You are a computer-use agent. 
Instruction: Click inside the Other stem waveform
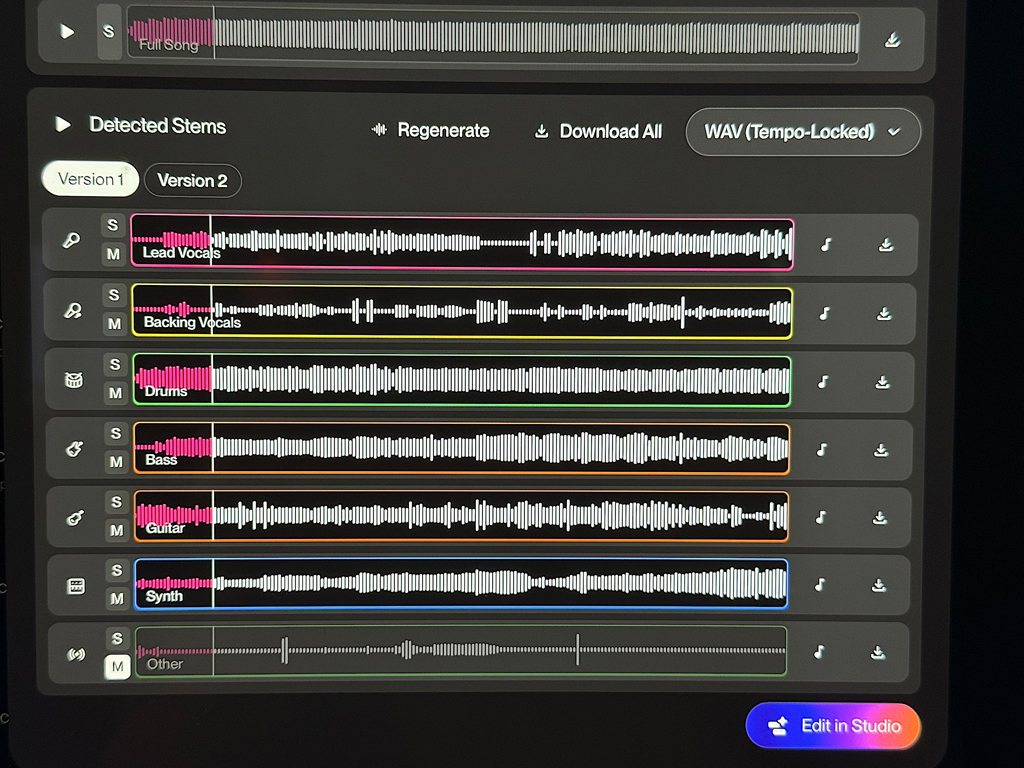coord(461,650)
